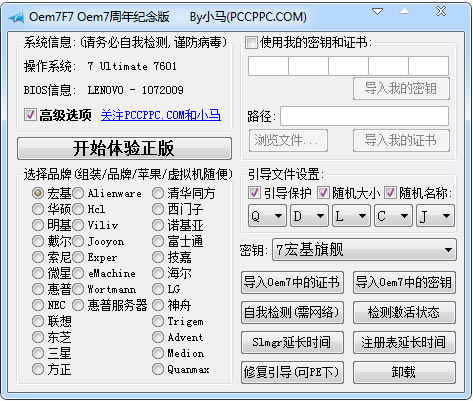Click the 检测激活状态 button

click(404, 313)
